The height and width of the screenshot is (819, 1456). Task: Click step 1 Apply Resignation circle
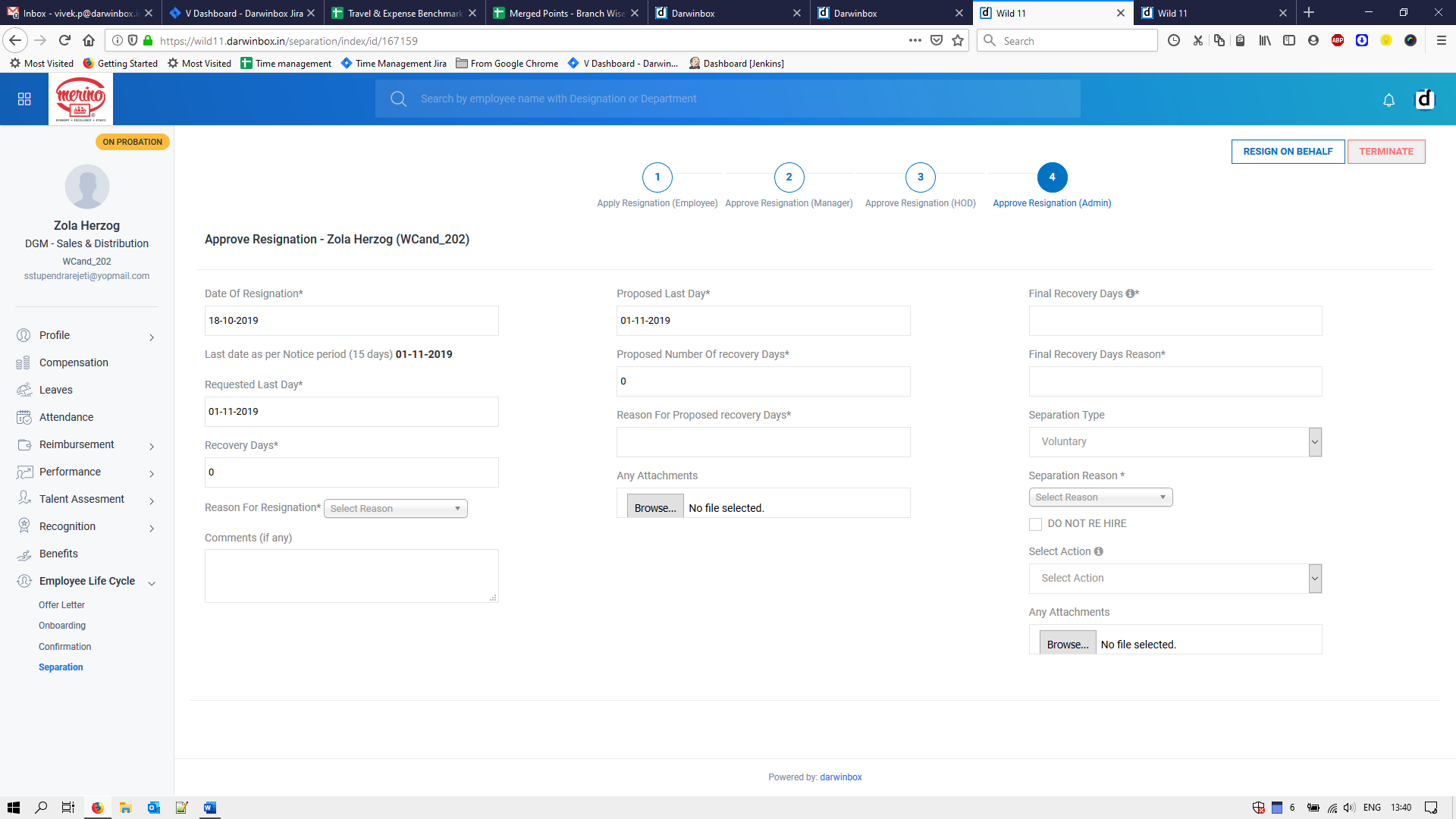(657, 177)
